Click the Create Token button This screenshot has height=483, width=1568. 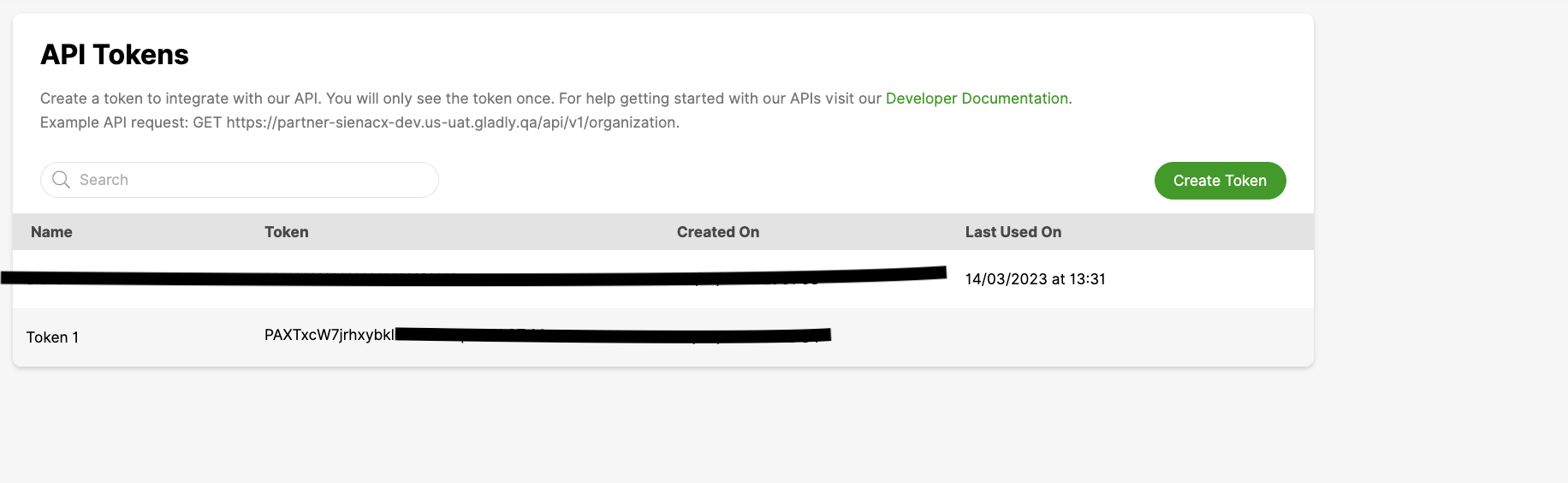point(1220,181)
